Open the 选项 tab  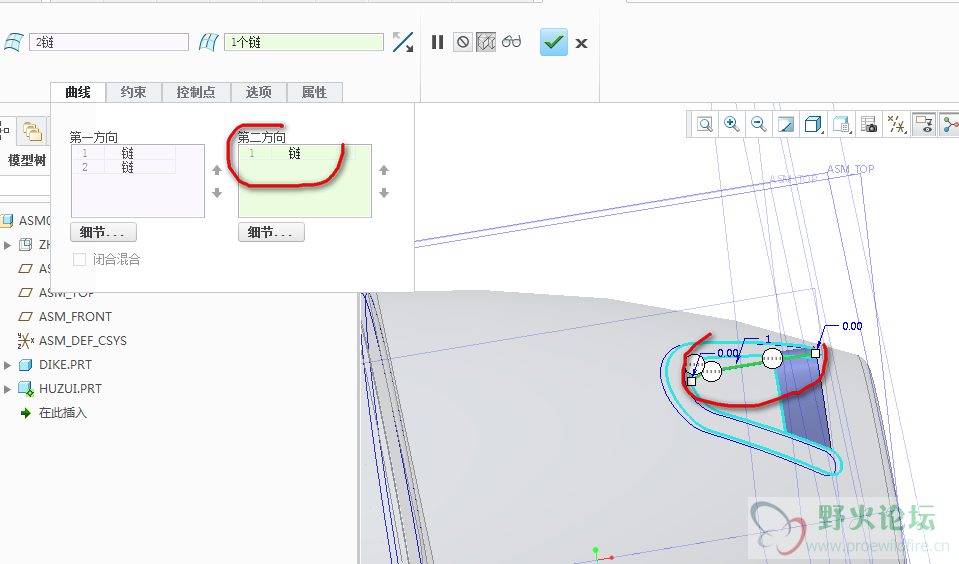tap(259, 92)
